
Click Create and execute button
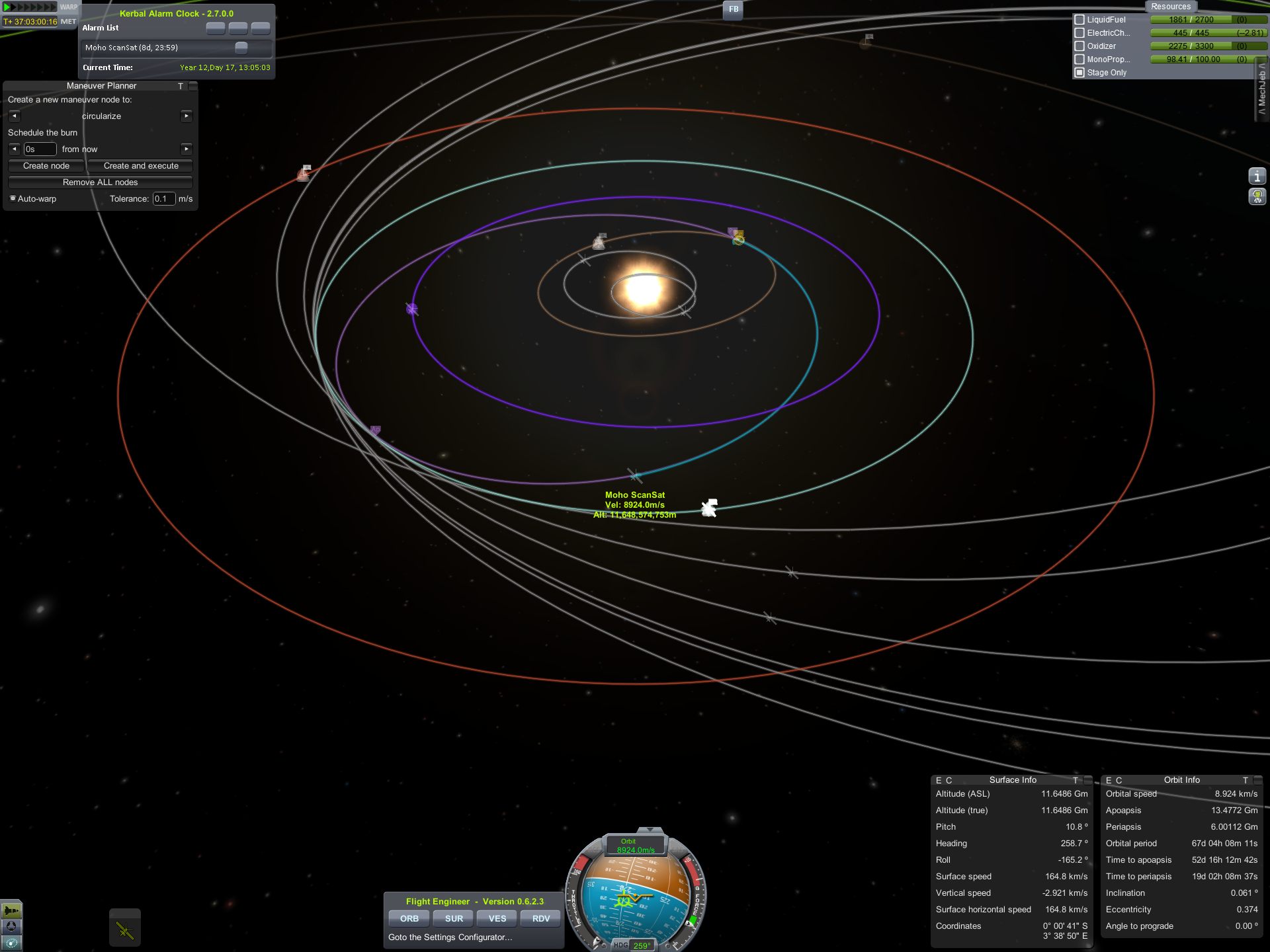[x=141, y=166]
